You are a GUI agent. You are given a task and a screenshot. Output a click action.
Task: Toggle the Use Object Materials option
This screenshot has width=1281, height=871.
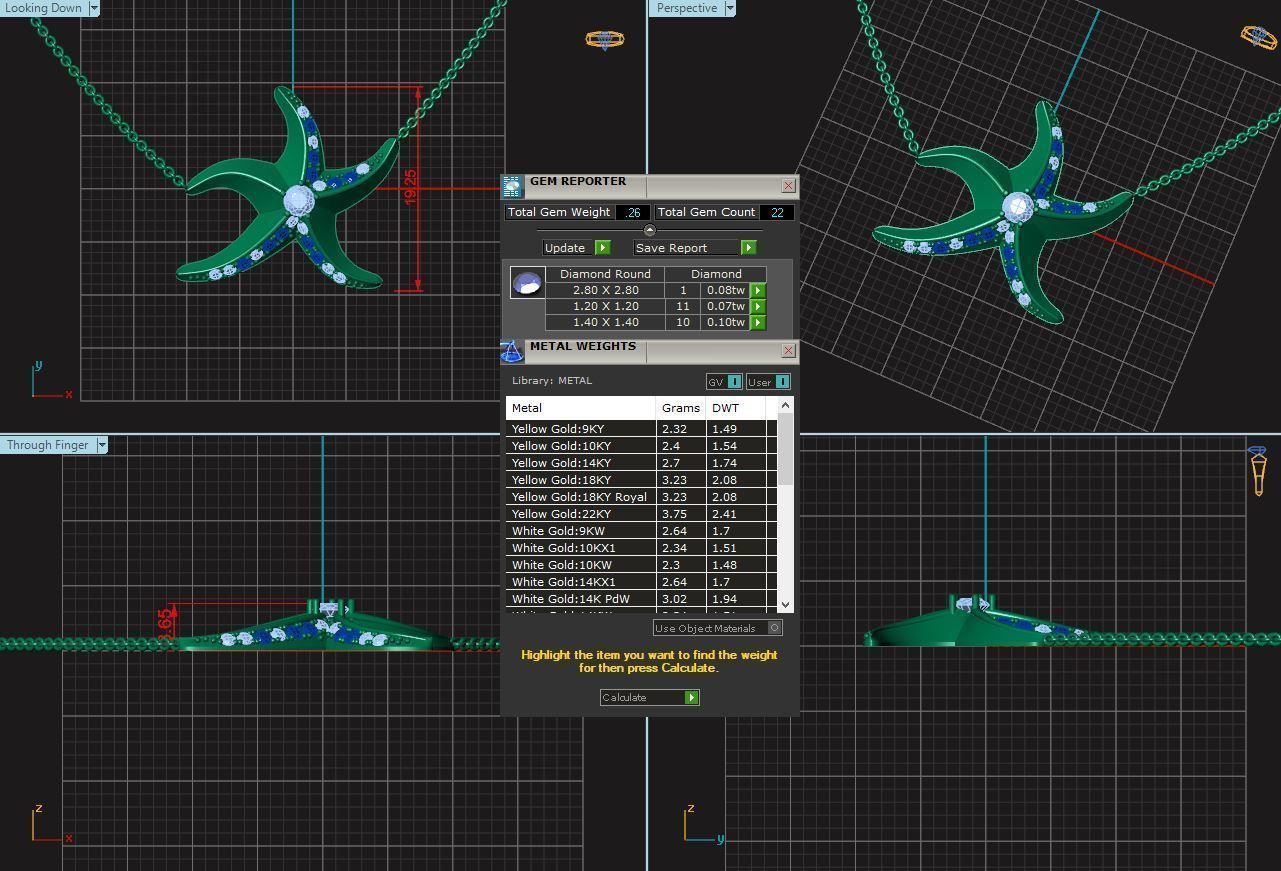click(718, 628)
